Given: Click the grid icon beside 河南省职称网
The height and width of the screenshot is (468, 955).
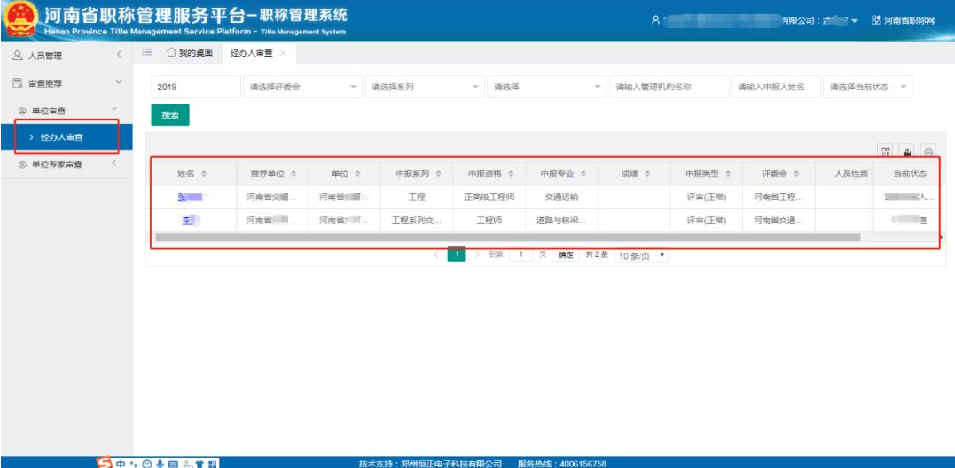Looking at the screenshot, I should tap(876, 21).
